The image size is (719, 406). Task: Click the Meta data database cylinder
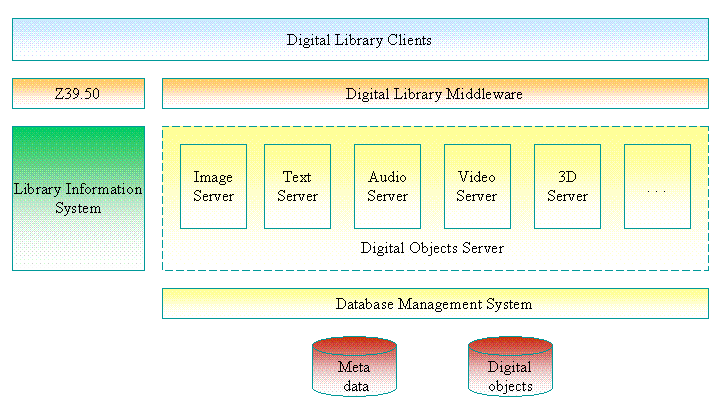(x=354, y=366)
